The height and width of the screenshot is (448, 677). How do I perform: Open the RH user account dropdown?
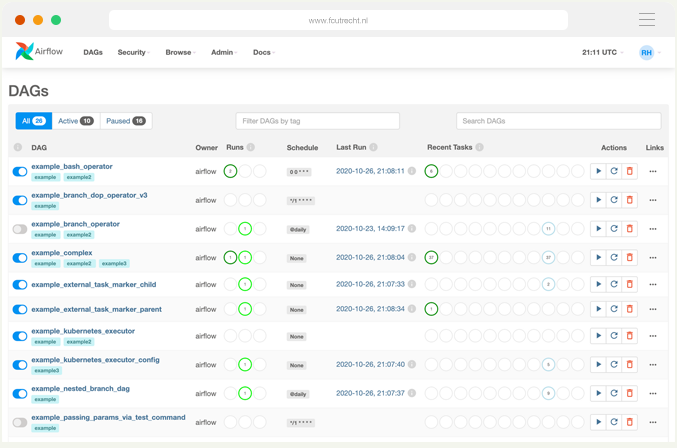pos(649,52)
